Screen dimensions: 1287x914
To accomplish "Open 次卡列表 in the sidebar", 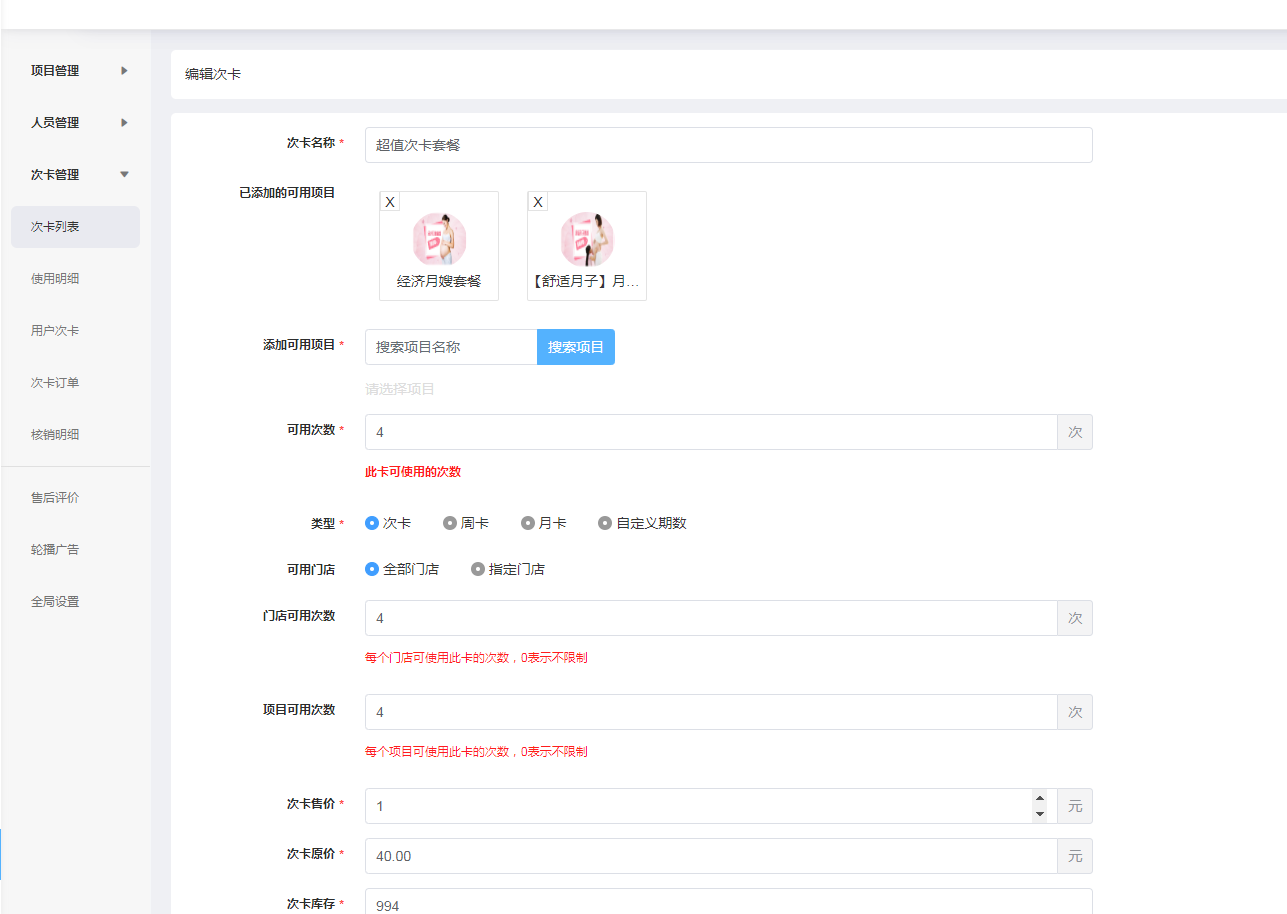I will click(76, 227).
